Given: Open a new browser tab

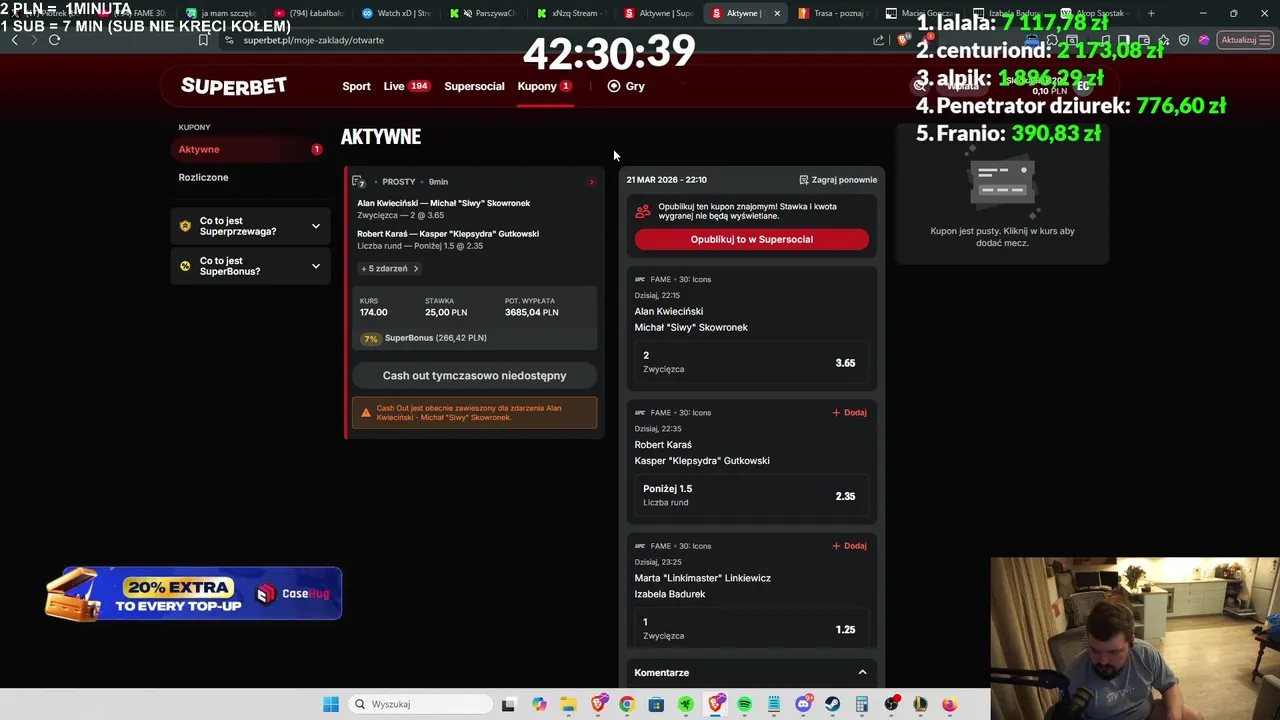Looking at the screenshot, I should pyautogui.click(x=1151, y=13).
